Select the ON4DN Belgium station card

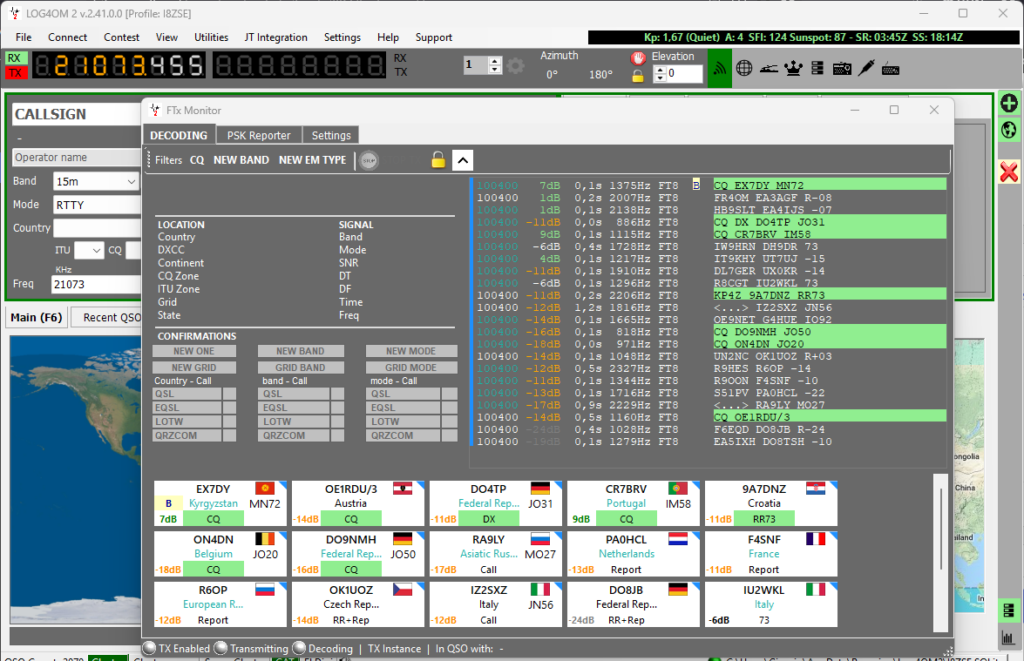220,554
